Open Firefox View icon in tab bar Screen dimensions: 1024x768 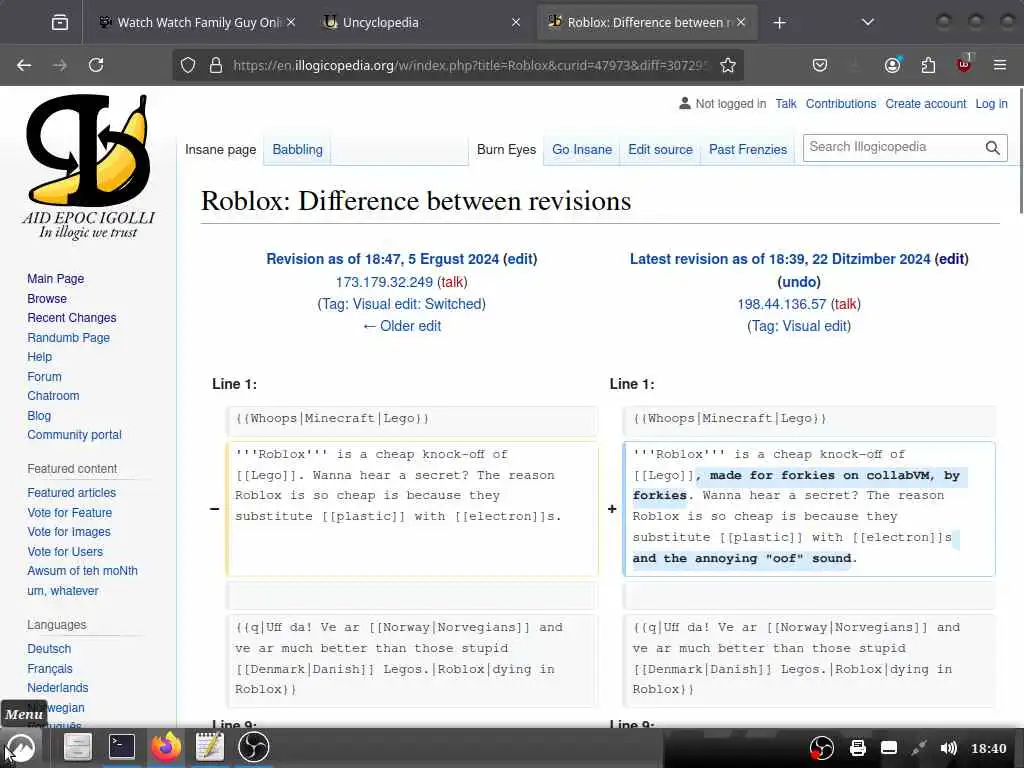59,22
